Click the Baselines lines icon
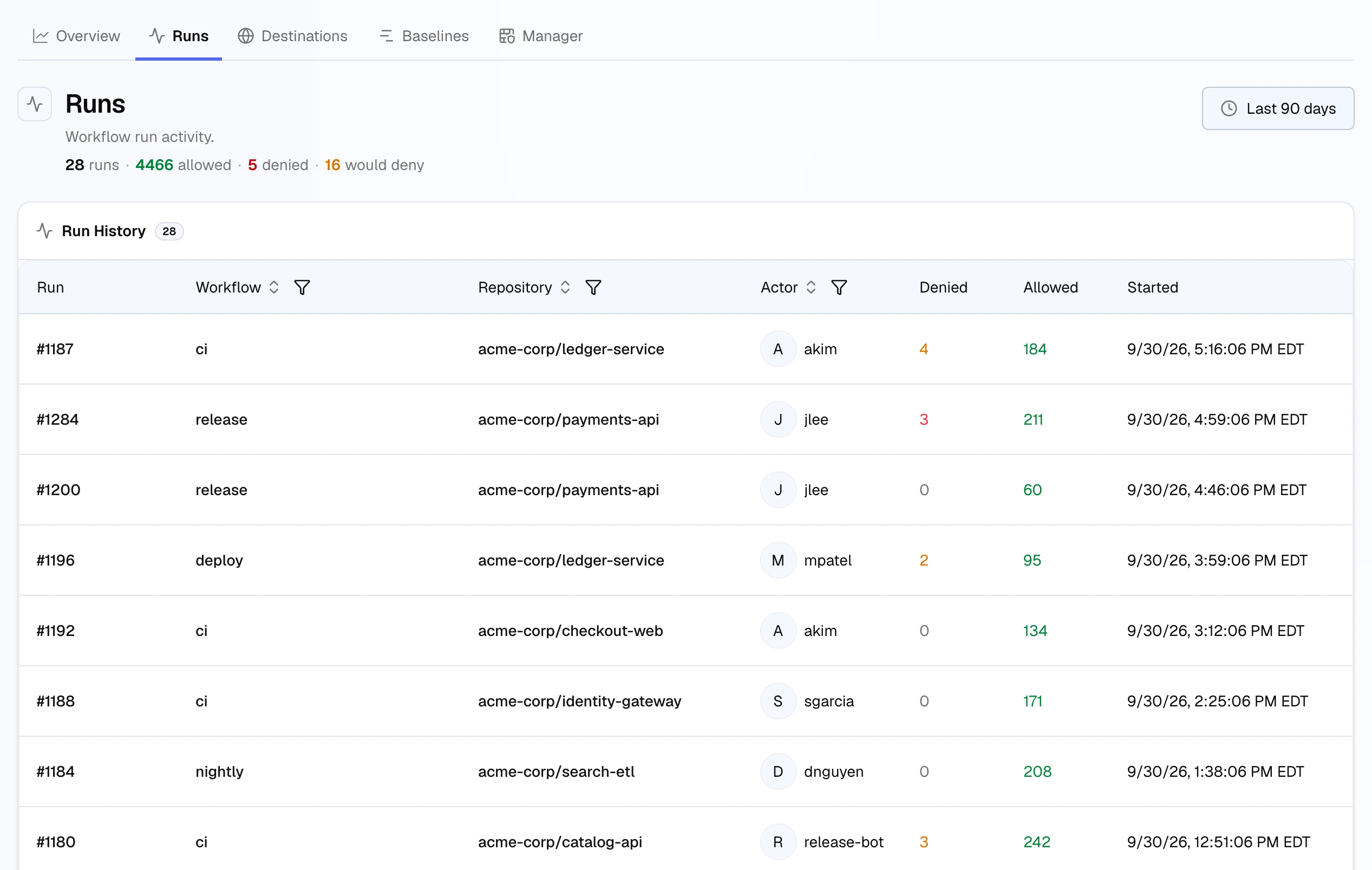Viewport: 1372px width, 870px height. point(386,36)
